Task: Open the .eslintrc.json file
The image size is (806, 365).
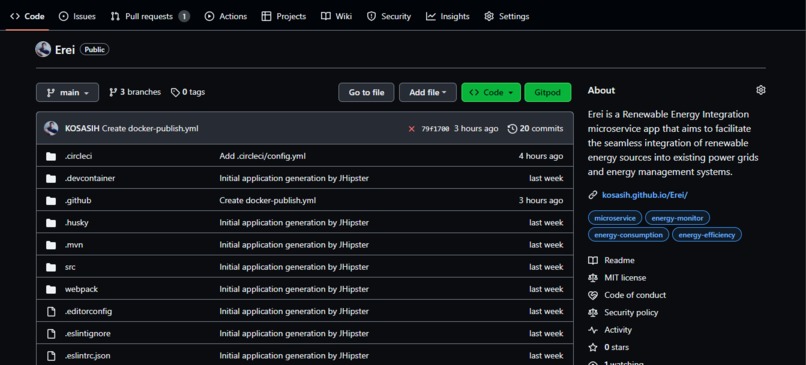Action: [88, 355]
